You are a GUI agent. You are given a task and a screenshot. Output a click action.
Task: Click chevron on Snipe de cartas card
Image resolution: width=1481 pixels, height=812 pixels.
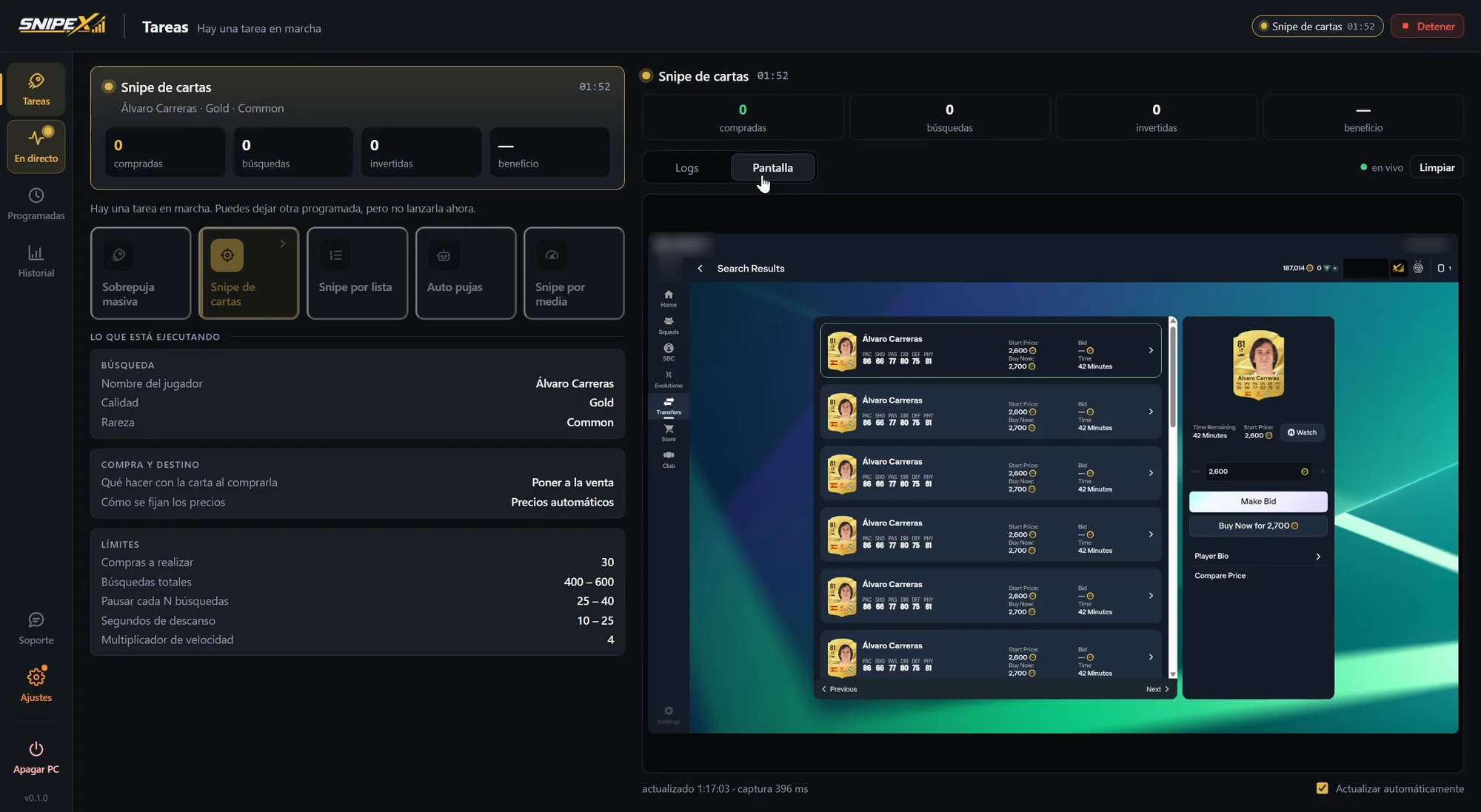point(282,244)
